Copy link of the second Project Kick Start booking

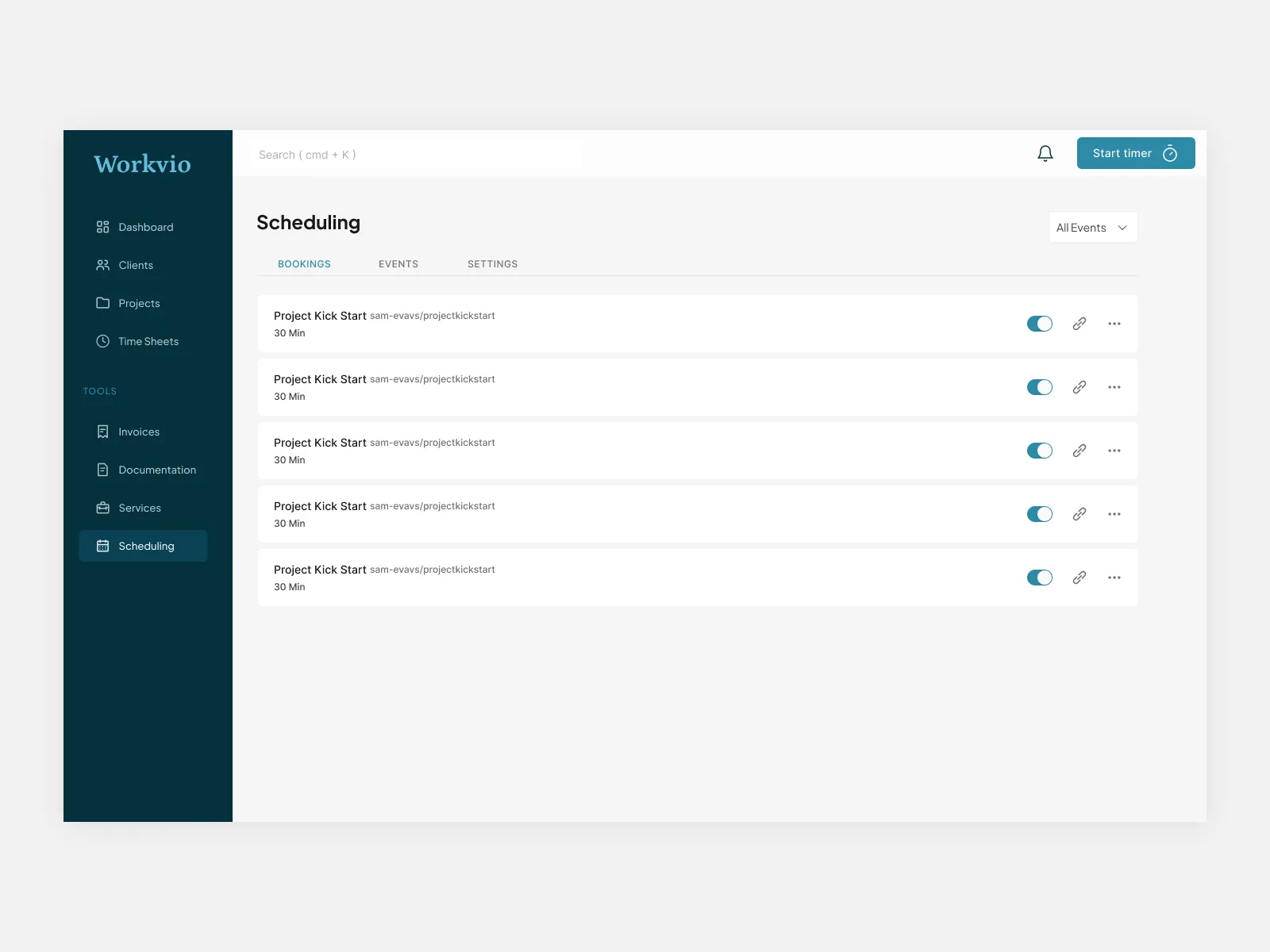pyautogui.click(x=1079, y=387)
